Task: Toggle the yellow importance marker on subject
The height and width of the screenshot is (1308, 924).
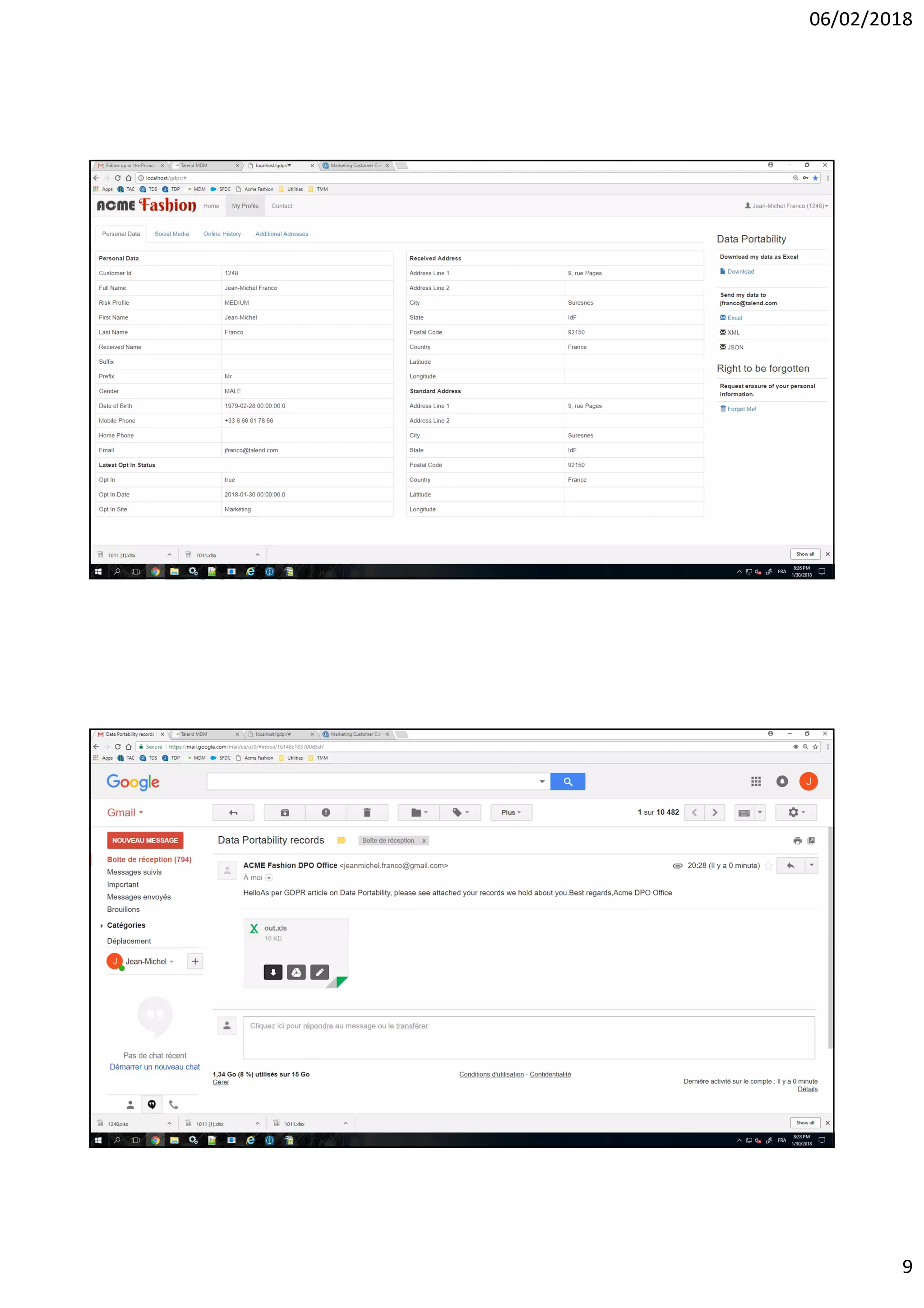Action: click(x=342, y=840)
